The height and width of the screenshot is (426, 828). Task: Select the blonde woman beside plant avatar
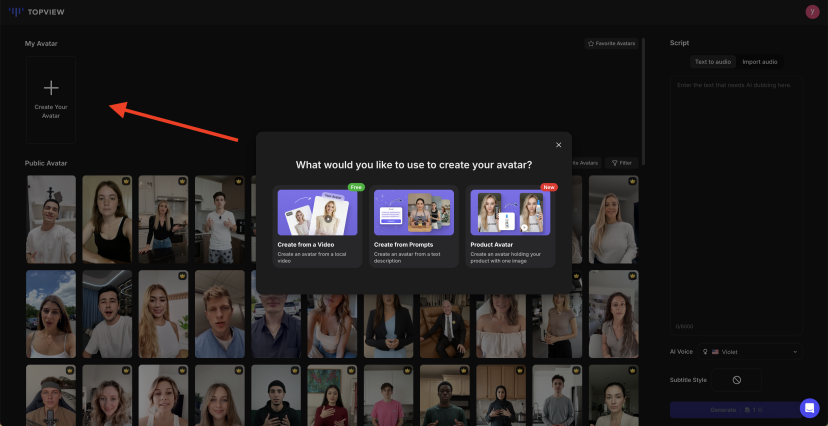pos(163,314)
